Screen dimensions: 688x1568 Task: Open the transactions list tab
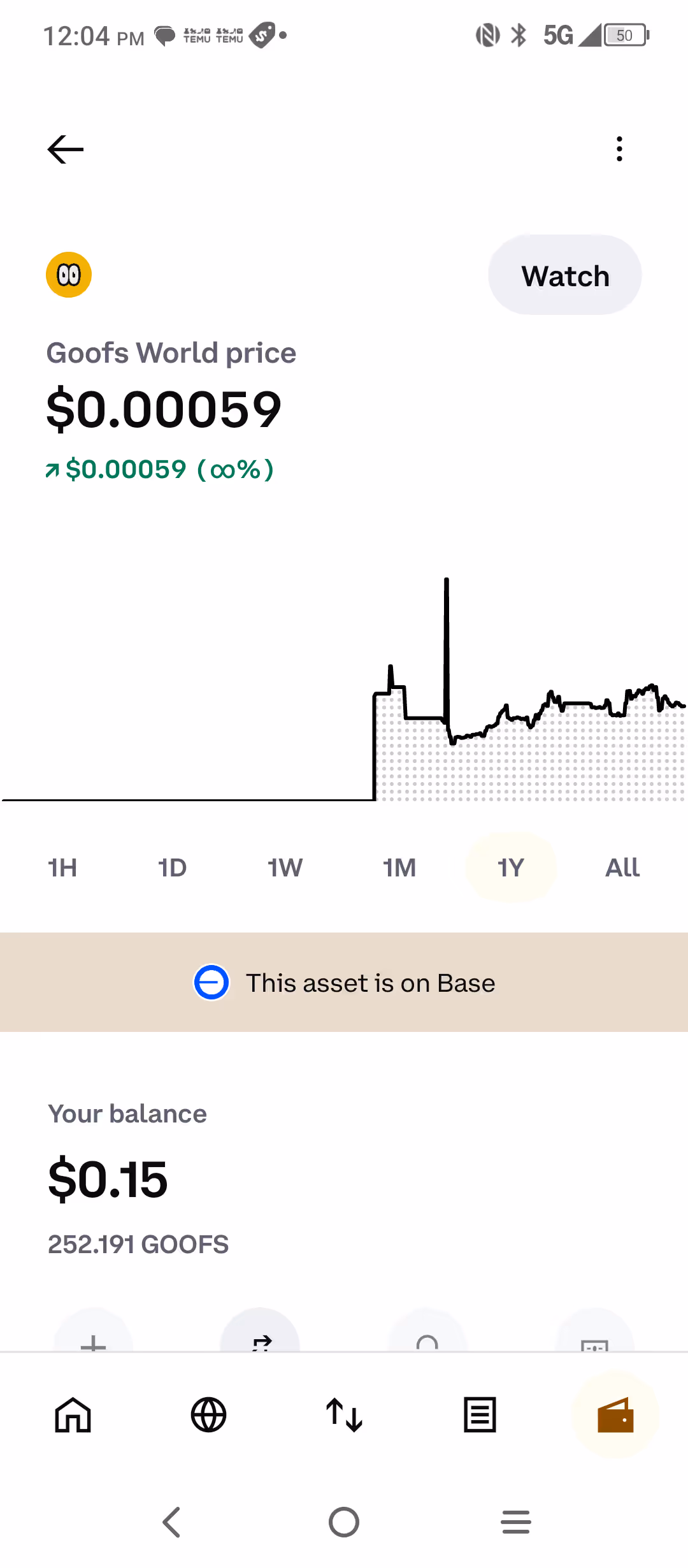480,1415
